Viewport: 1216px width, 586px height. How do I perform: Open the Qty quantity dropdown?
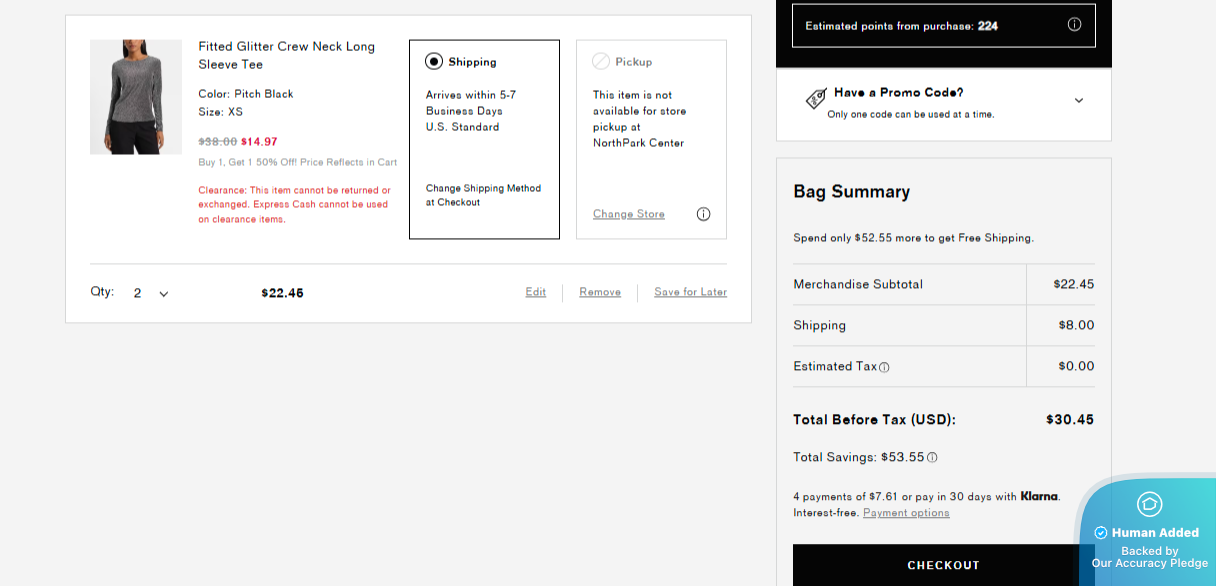point(151,293)
